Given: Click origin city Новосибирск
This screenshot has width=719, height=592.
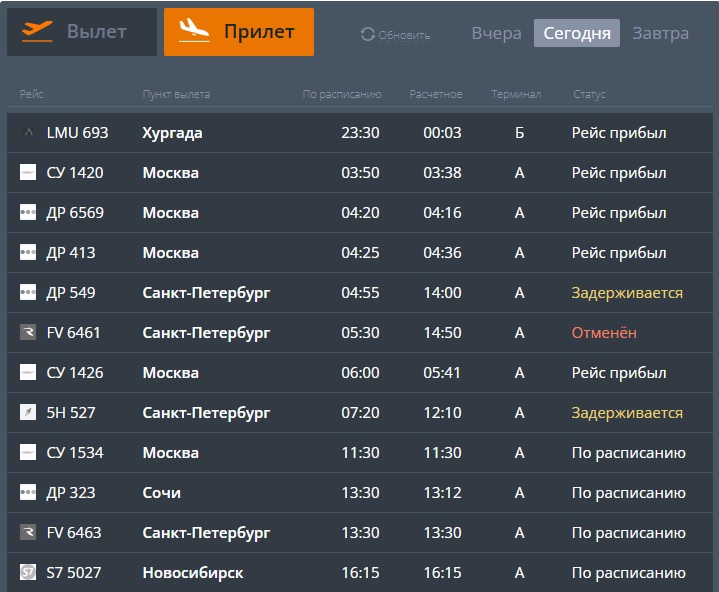Looking at the screenshot, I should pos(193,572).
